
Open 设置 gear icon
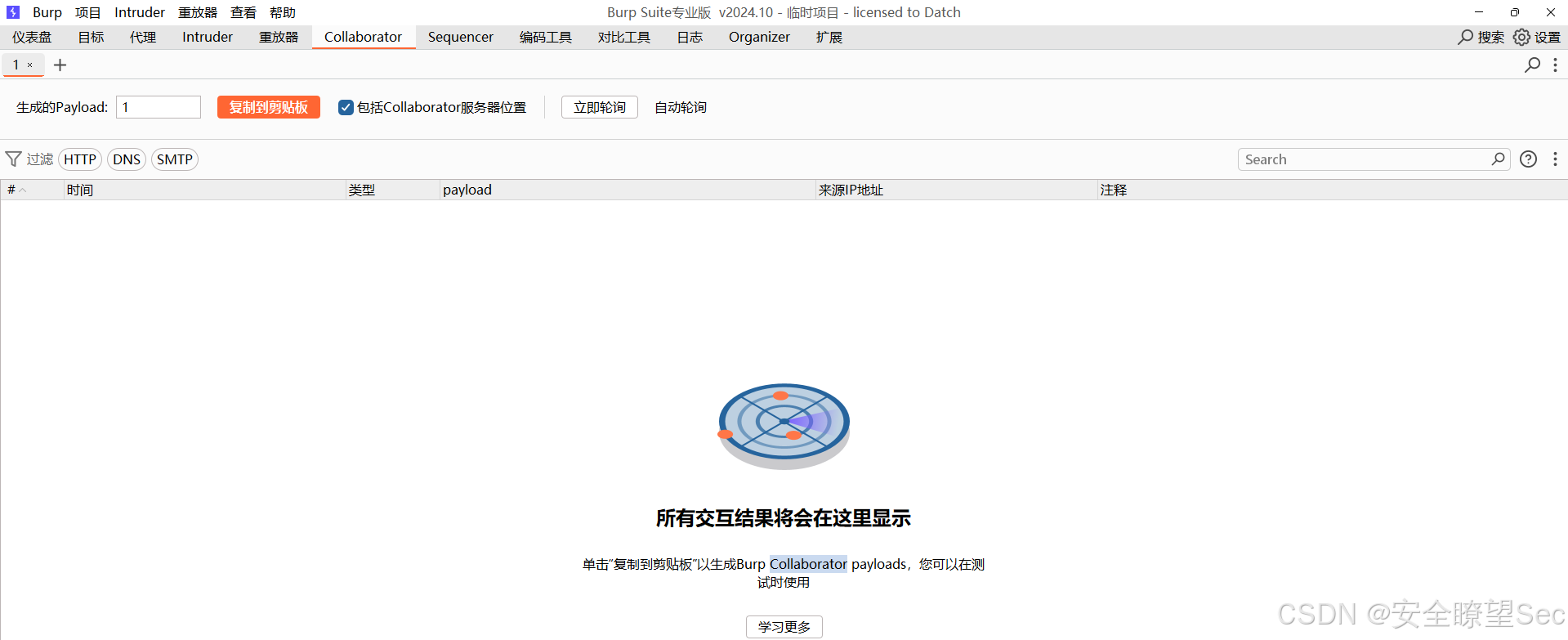pos(1521,37)
